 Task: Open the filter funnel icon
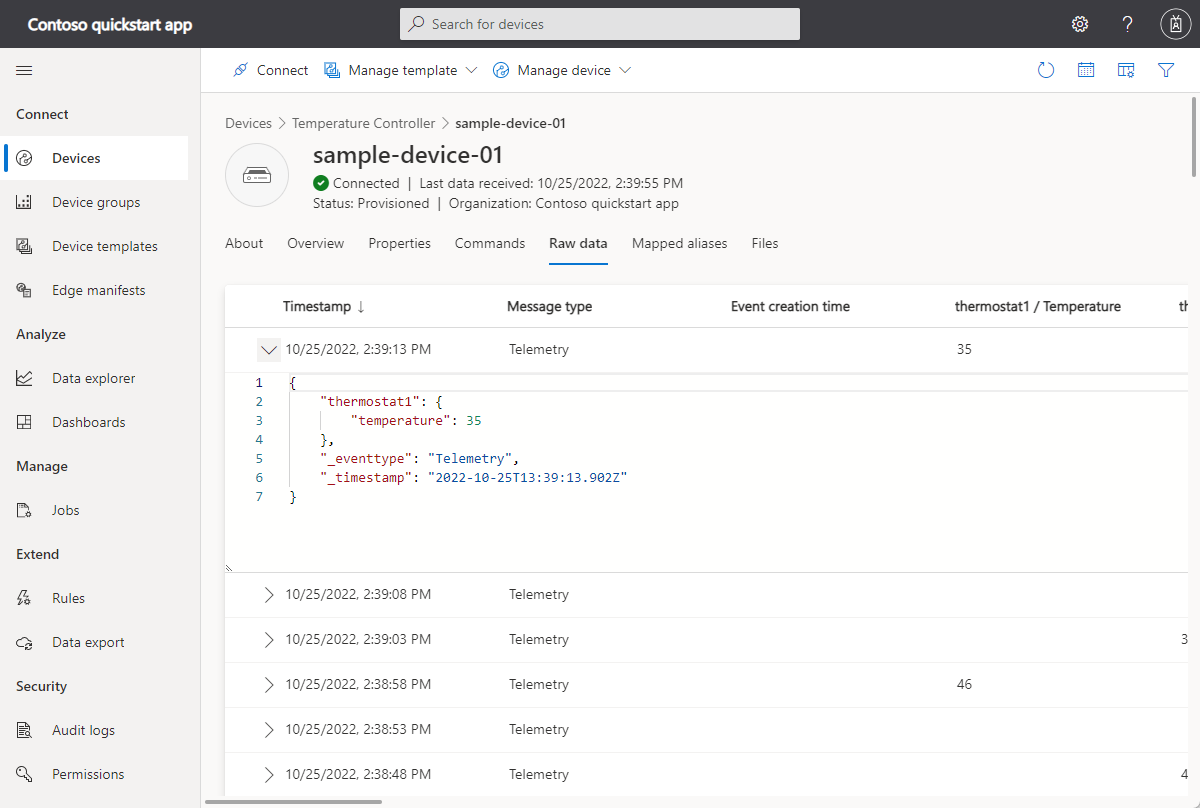(1166, 70)
